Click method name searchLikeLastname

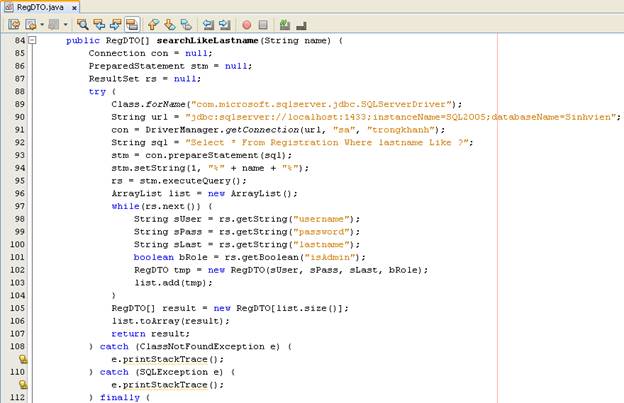click(x=207, y=41)
